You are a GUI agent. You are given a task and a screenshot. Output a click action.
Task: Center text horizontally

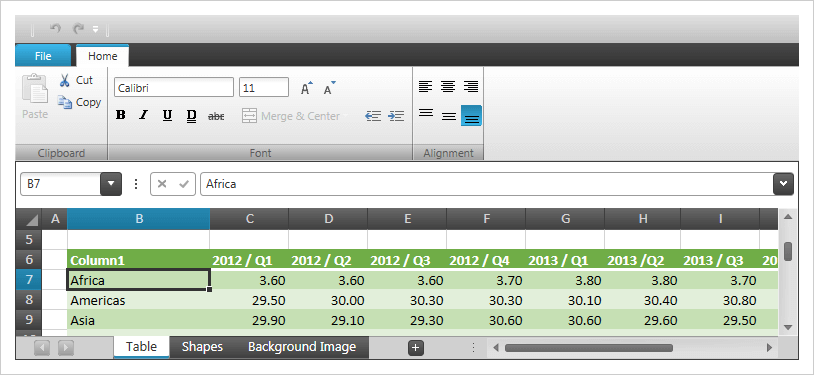coord(448,86)
